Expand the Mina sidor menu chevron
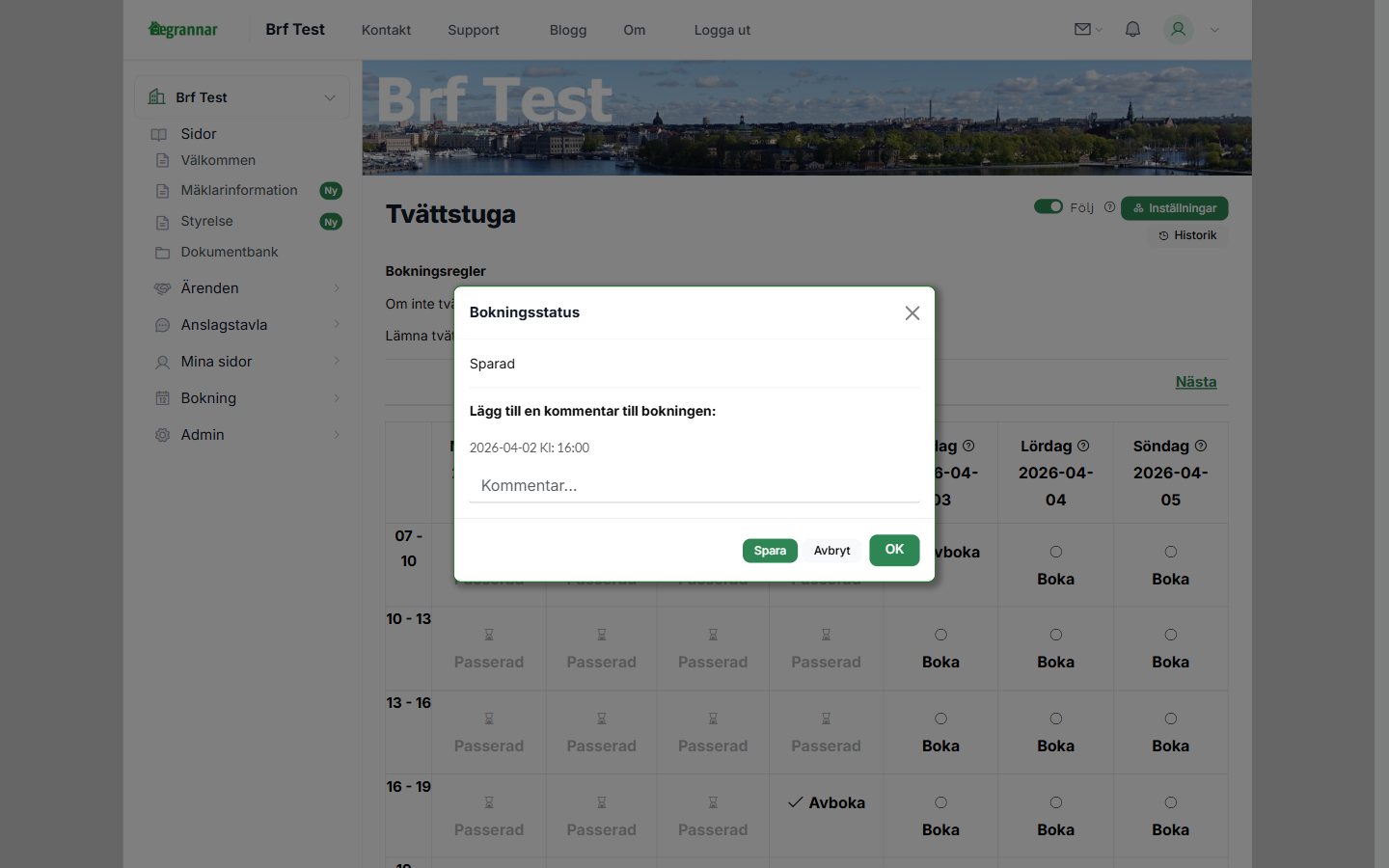Image resolution: width=1389 pixels, height=868 pixels. [x=337, y=362]
